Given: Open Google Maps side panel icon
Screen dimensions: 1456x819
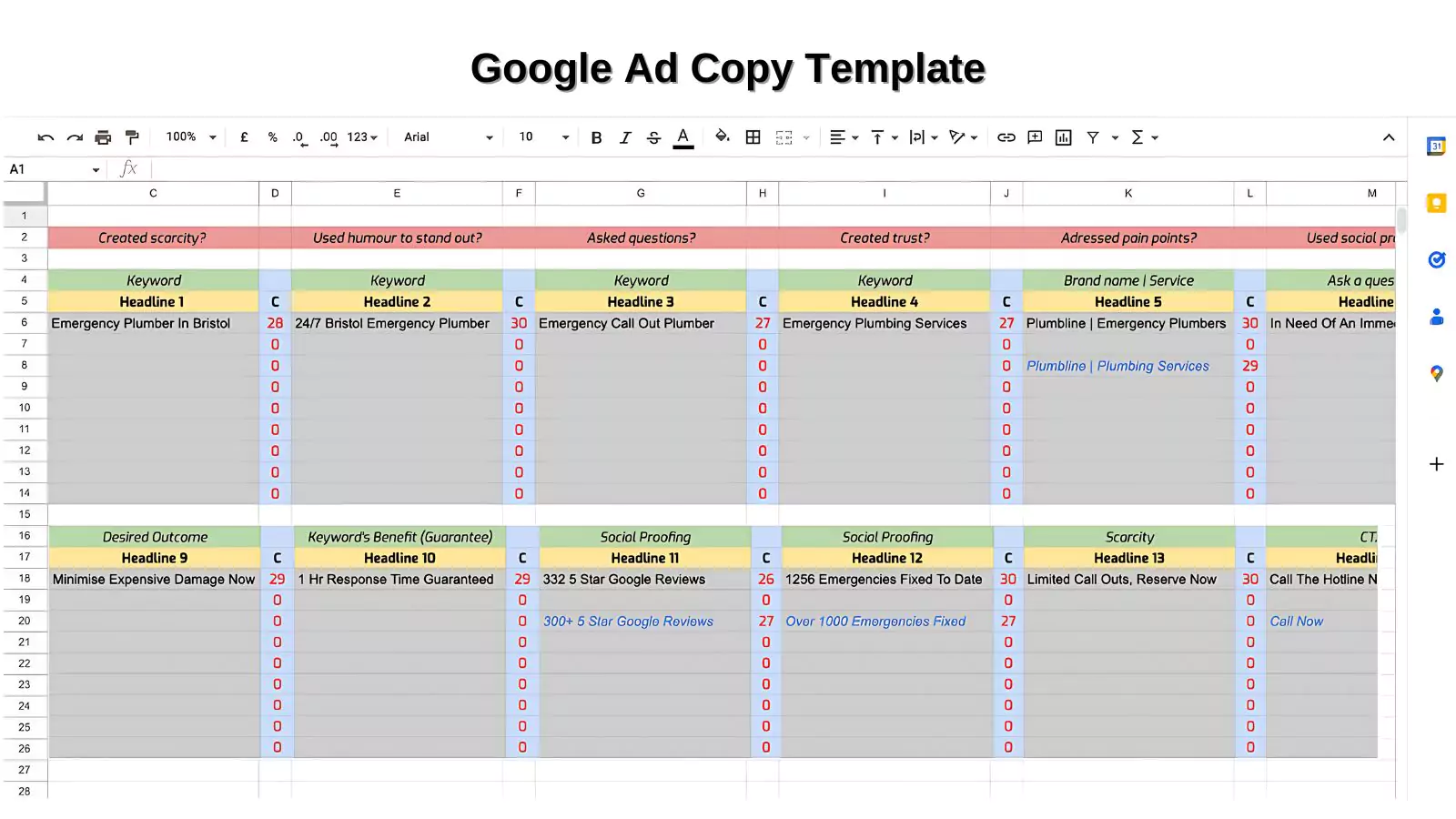Looking at the screenshot, I should tap(1436, 373).
